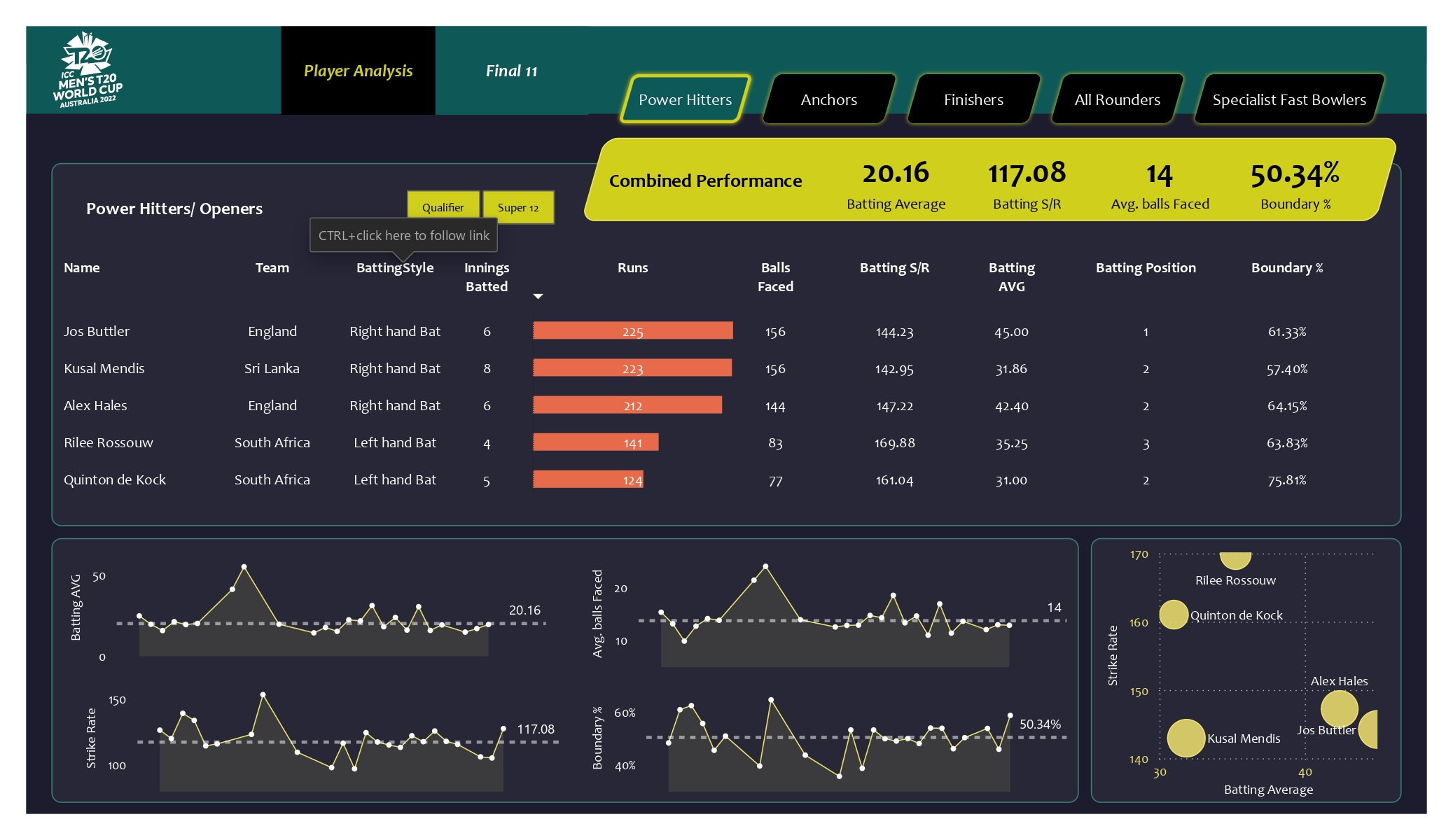Viewport: 1453px width, 840px height.
Task: Sort by Batting AVG column header
Action: click(x=1011, y=276)
